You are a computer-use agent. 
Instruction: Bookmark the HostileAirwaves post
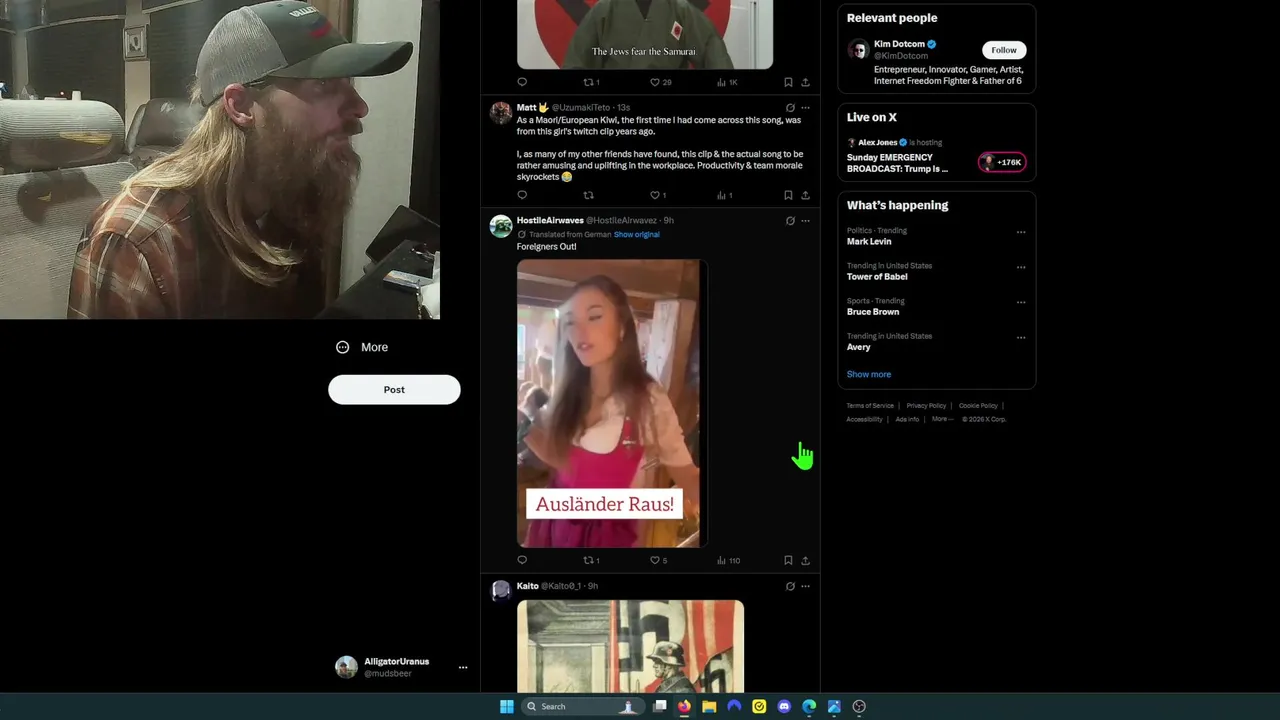pos(788,560)
